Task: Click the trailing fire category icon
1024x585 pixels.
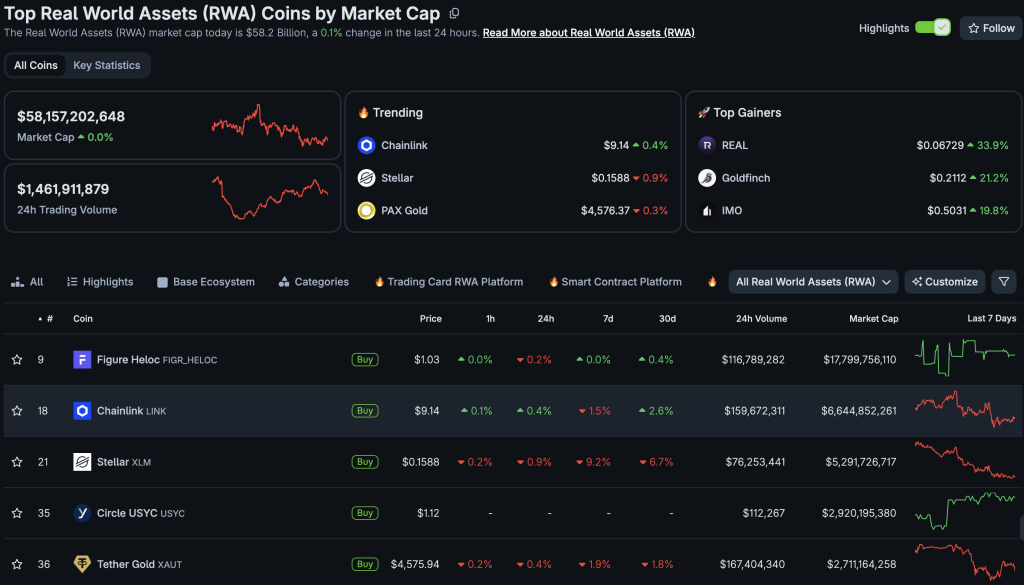Action: (712, 282)
